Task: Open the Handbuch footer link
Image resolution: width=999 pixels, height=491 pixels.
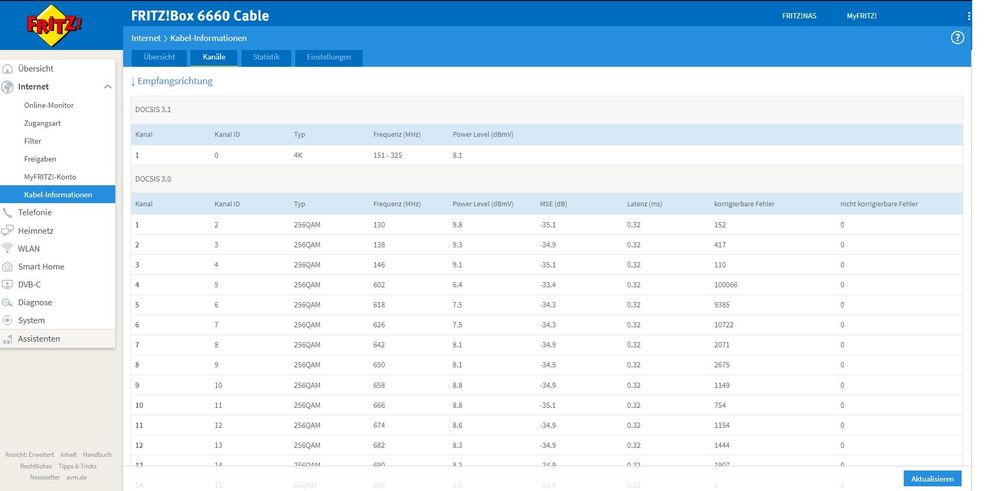Action: (x=97, y=454)
